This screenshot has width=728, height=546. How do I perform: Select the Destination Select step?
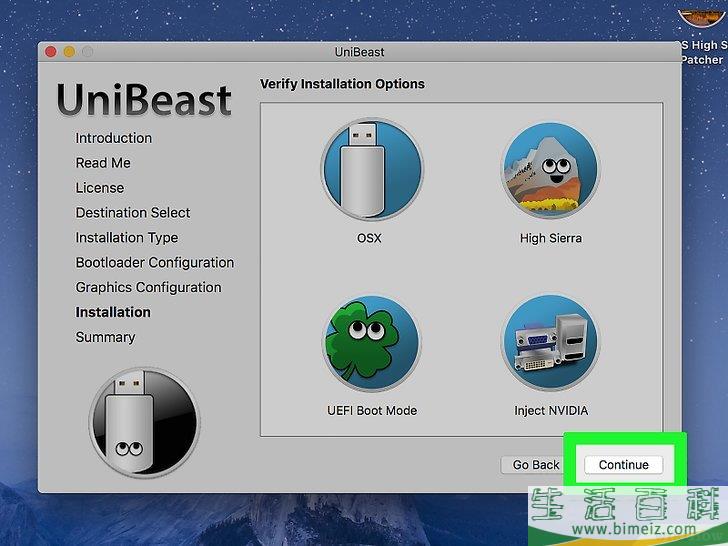tap(133, 213)
